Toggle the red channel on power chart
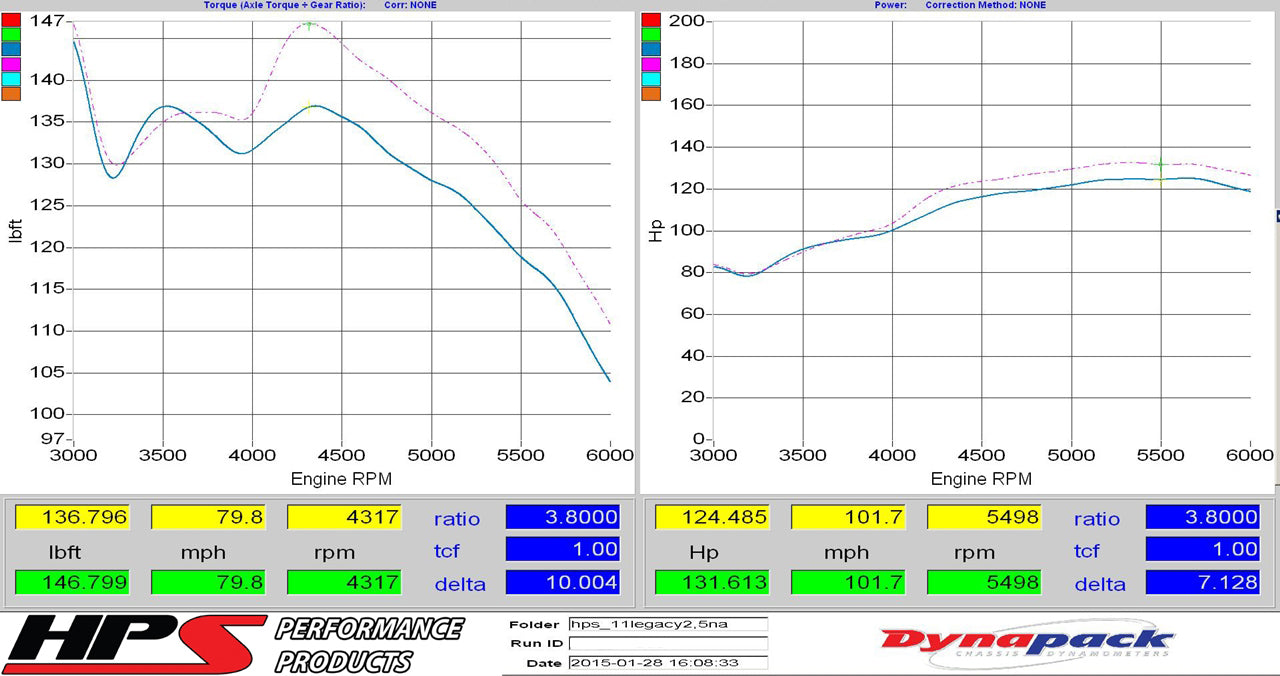Image resolution: width=1280 pixels, height=676 pixels. tap(650, 18)
